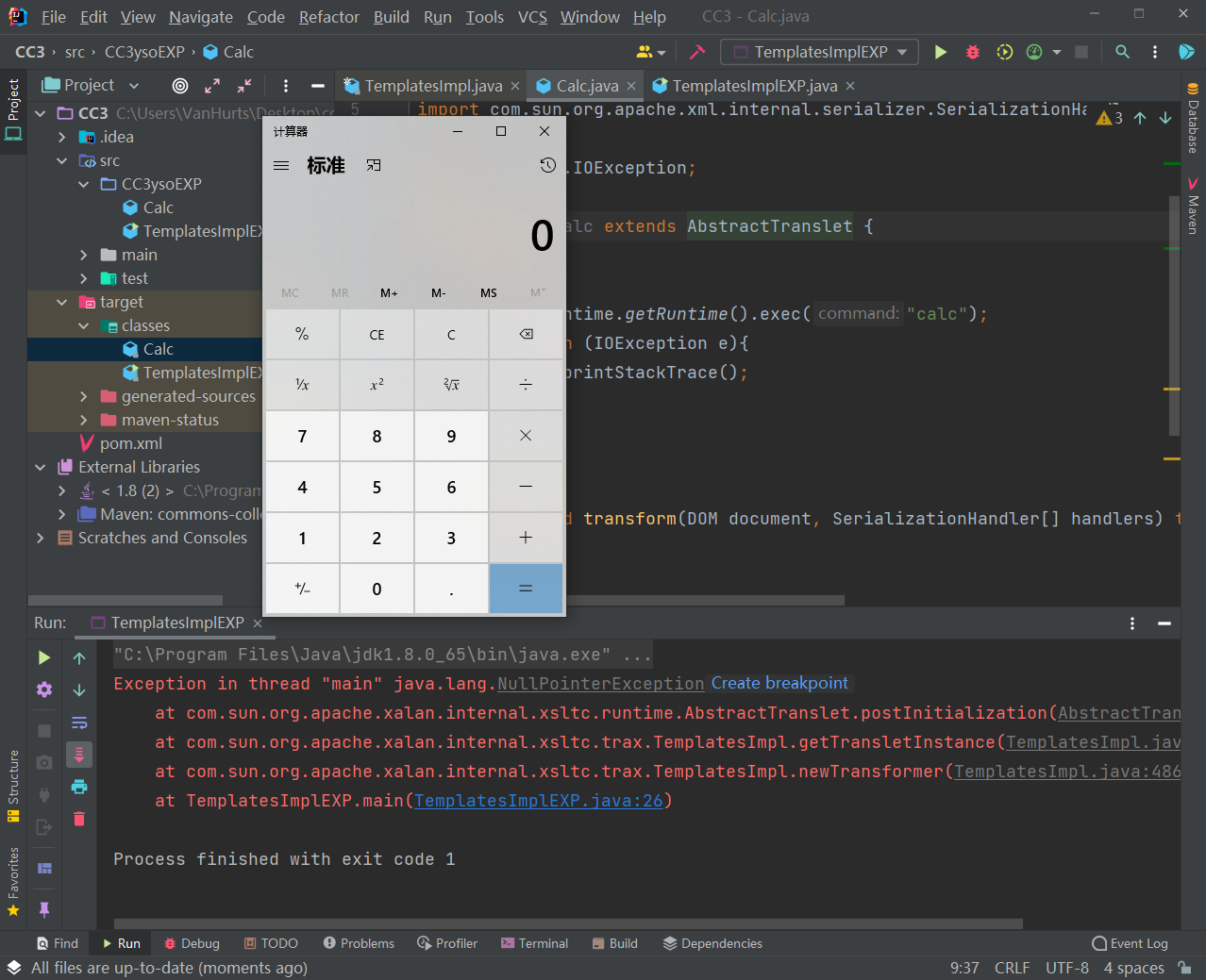Viewport: 1206px width, 980px height.
Task: Toggle soft-wrap in the console
Action: click(x=79, y=722)
